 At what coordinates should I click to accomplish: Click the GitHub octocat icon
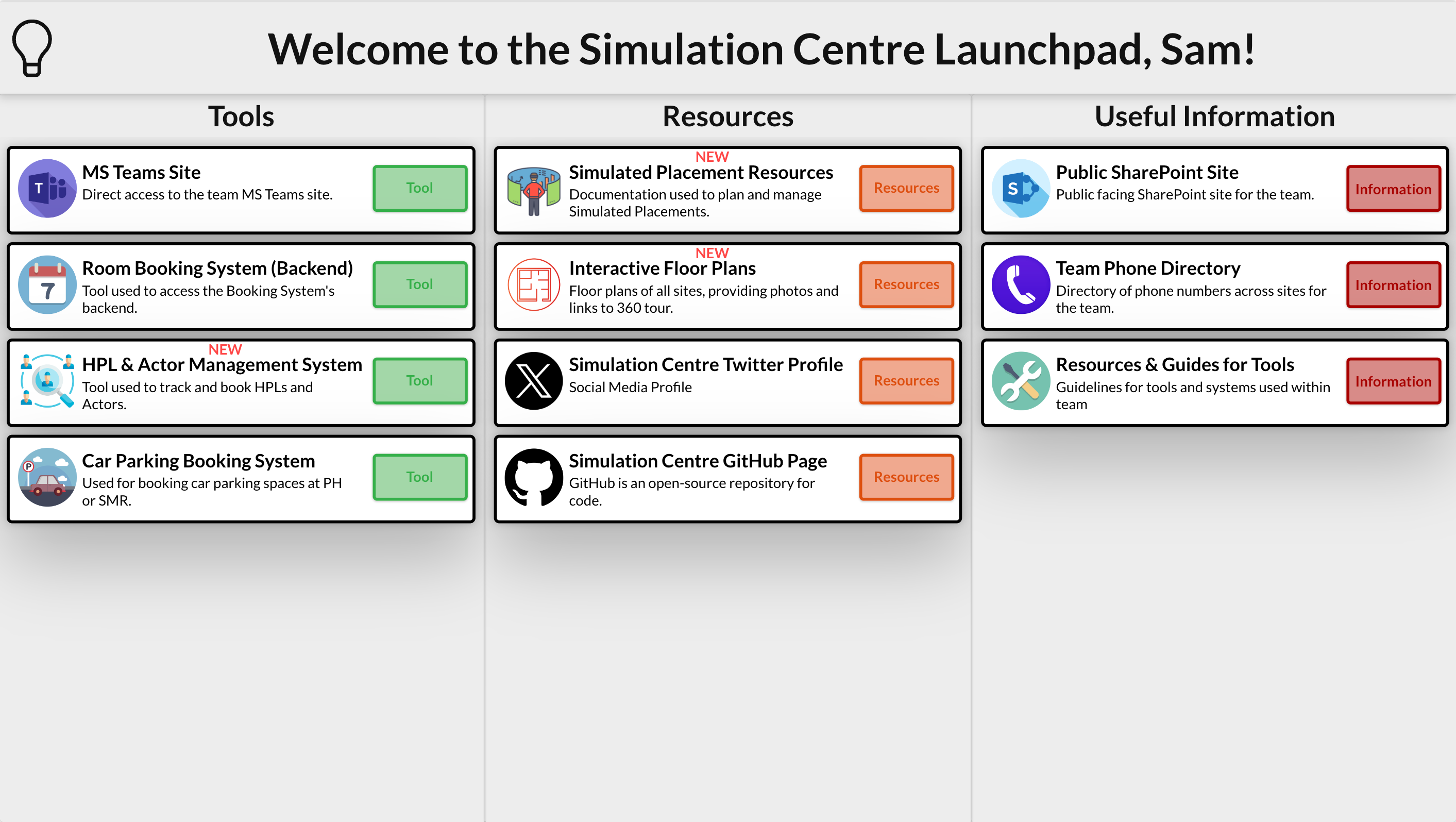(534, 477)
